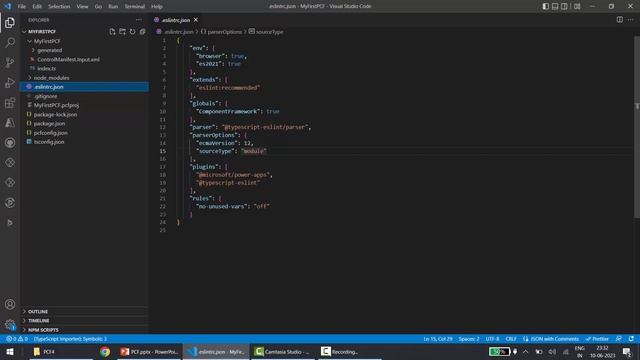Open notifications bell in status bar
The height and width of the screenshot is (360, 640).
point(631,339)
